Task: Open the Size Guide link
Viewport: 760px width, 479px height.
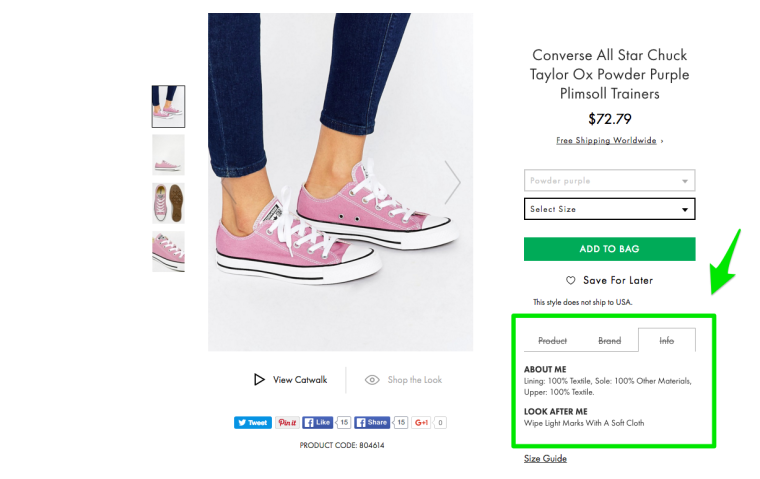Action: click(545, 459)
